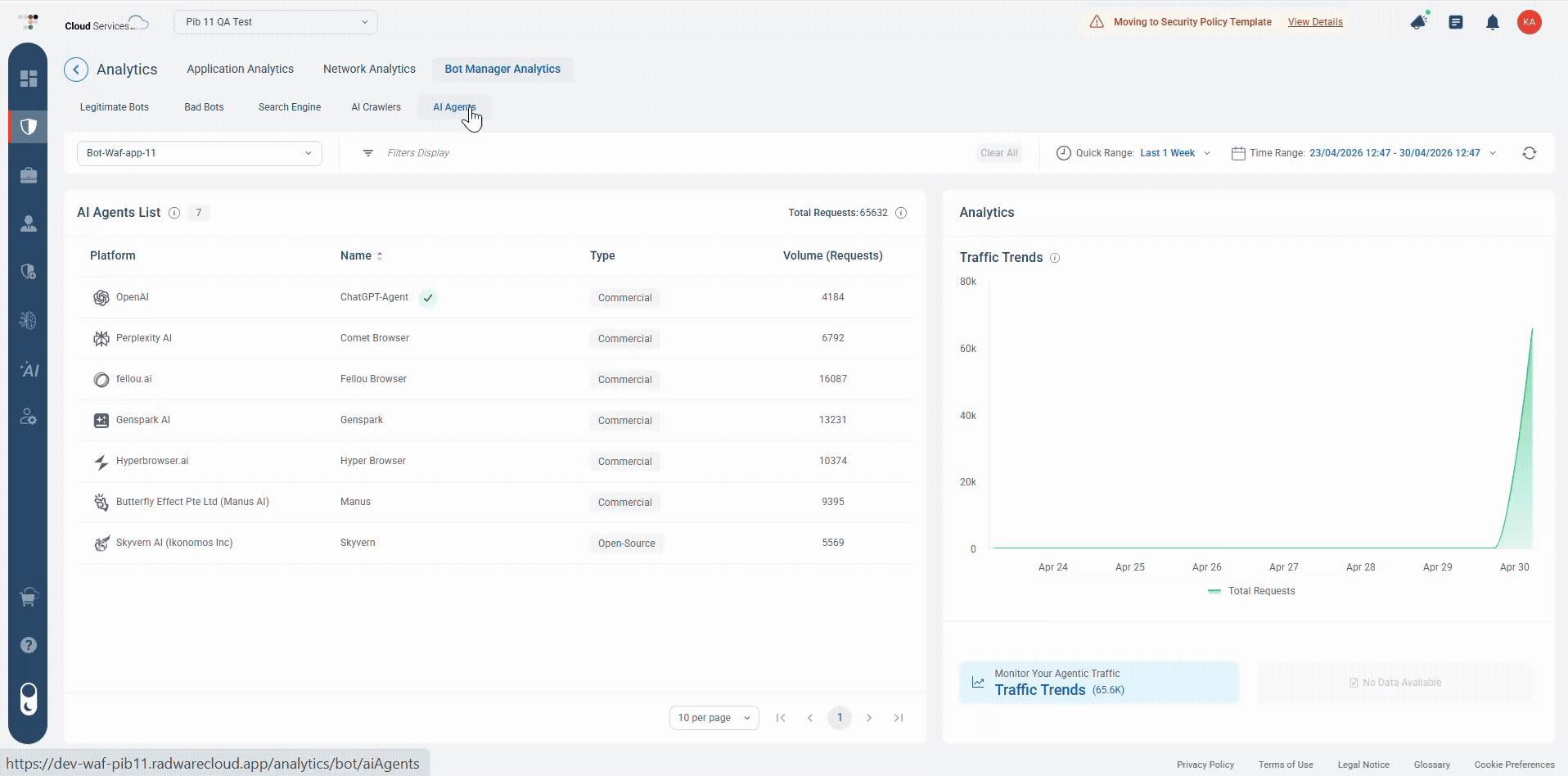Switch to the Application Analytics tab

(x=240, y=70)
